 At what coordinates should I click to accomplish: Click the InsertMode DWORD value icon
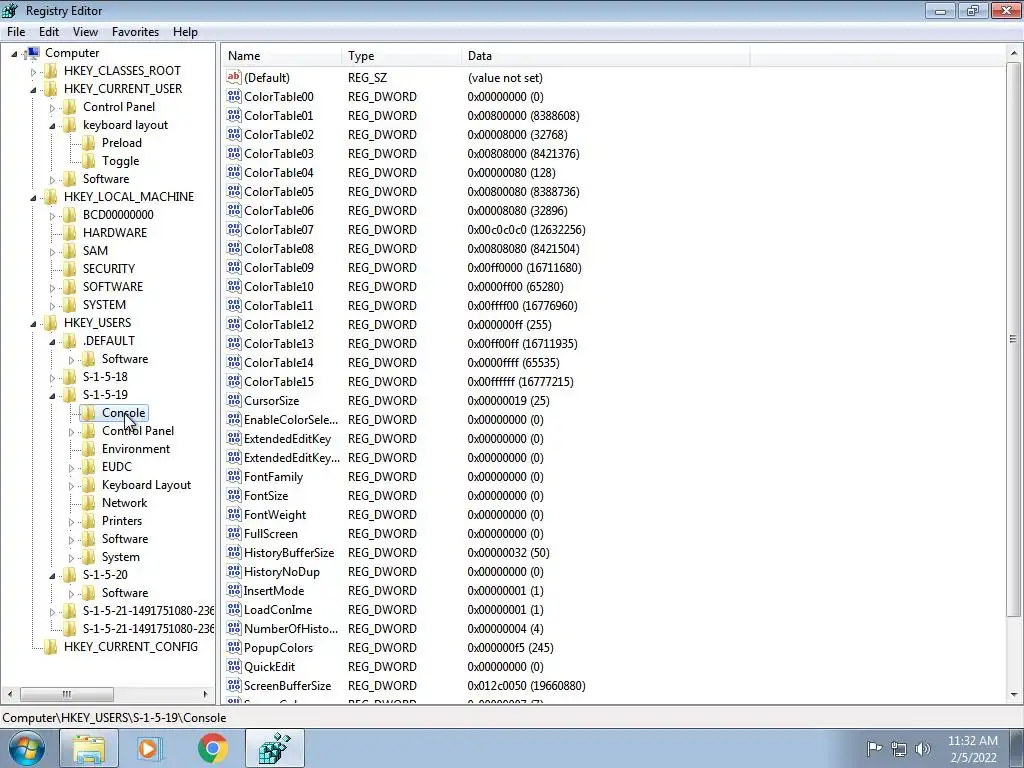234,590
